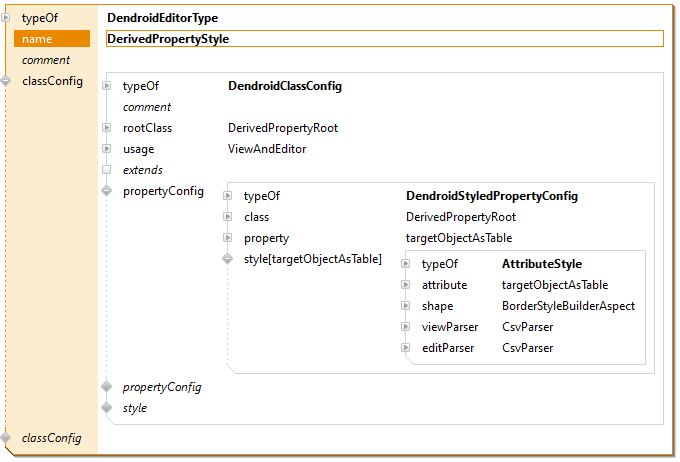This screenshot has width=680, height=462.
Task: Collapse the style[targetObjectAsTable] diamond node
Action: [228, 259]
